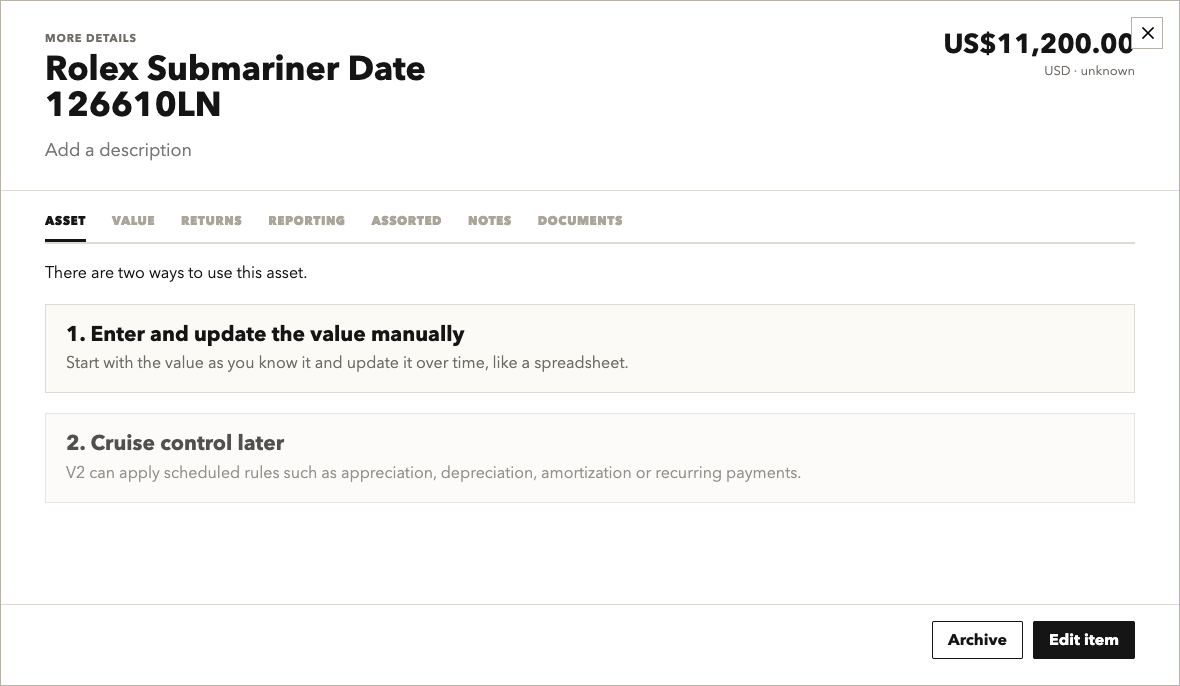Archive this Rolex asset

[977, 640]
